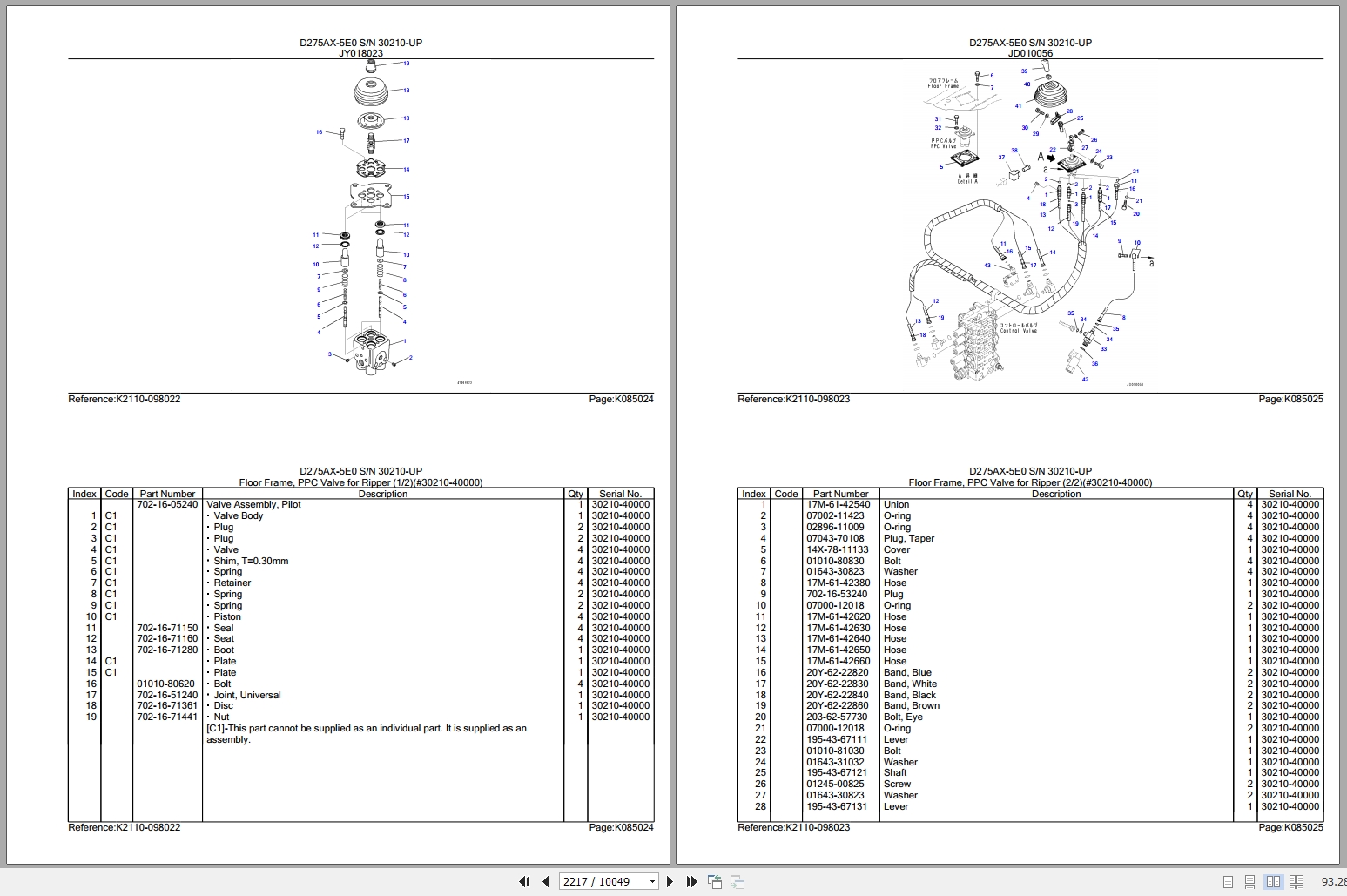
Task: Click the JY018023 diagram title
Action: (360, 53)
